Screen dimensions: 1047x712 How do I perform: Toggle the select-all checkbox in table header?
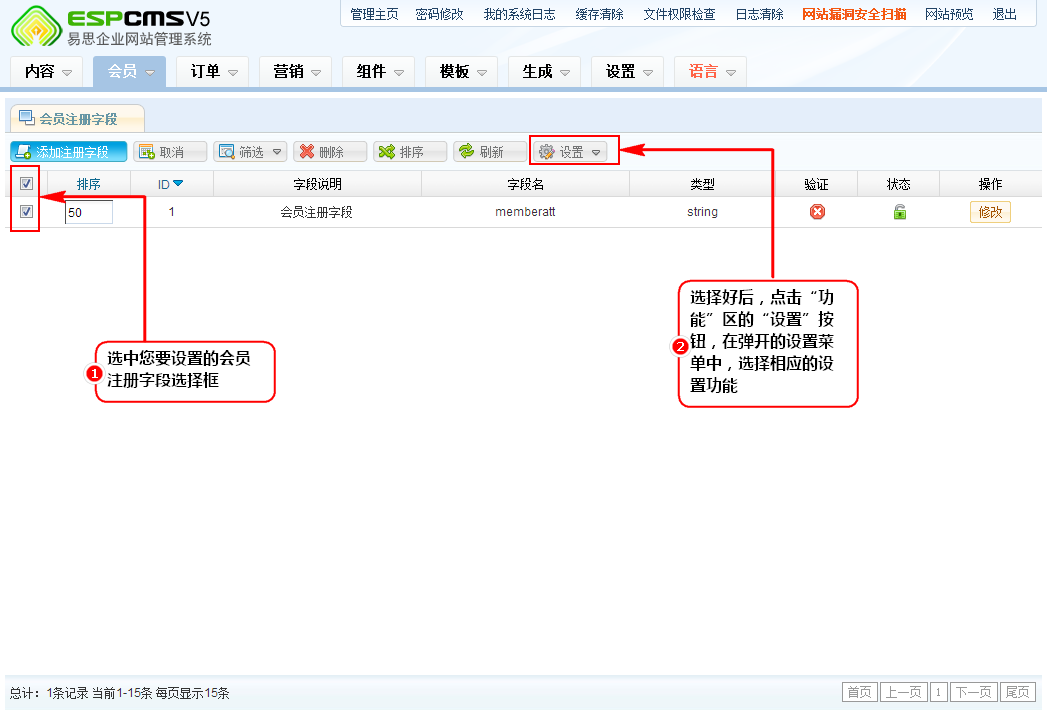[26, 184]
